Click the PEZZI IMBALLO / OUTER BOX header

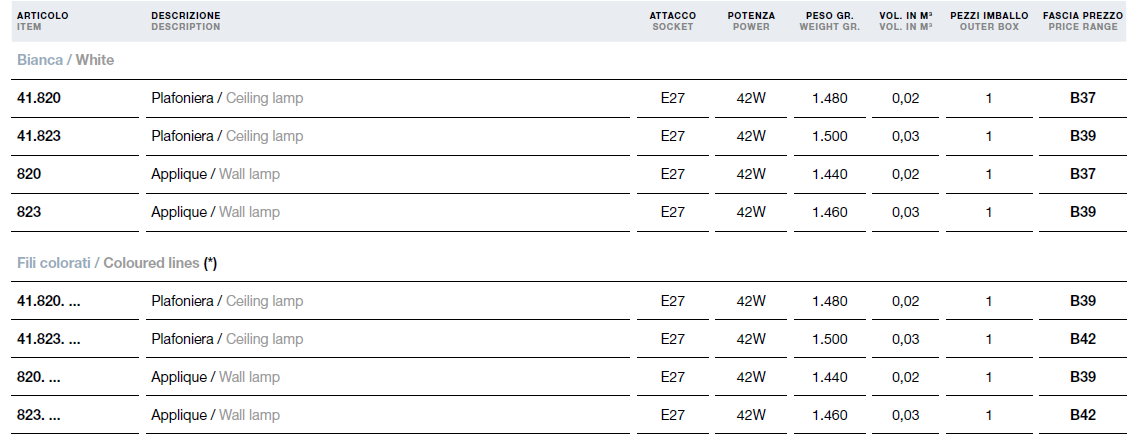click(x=989, y=21)
